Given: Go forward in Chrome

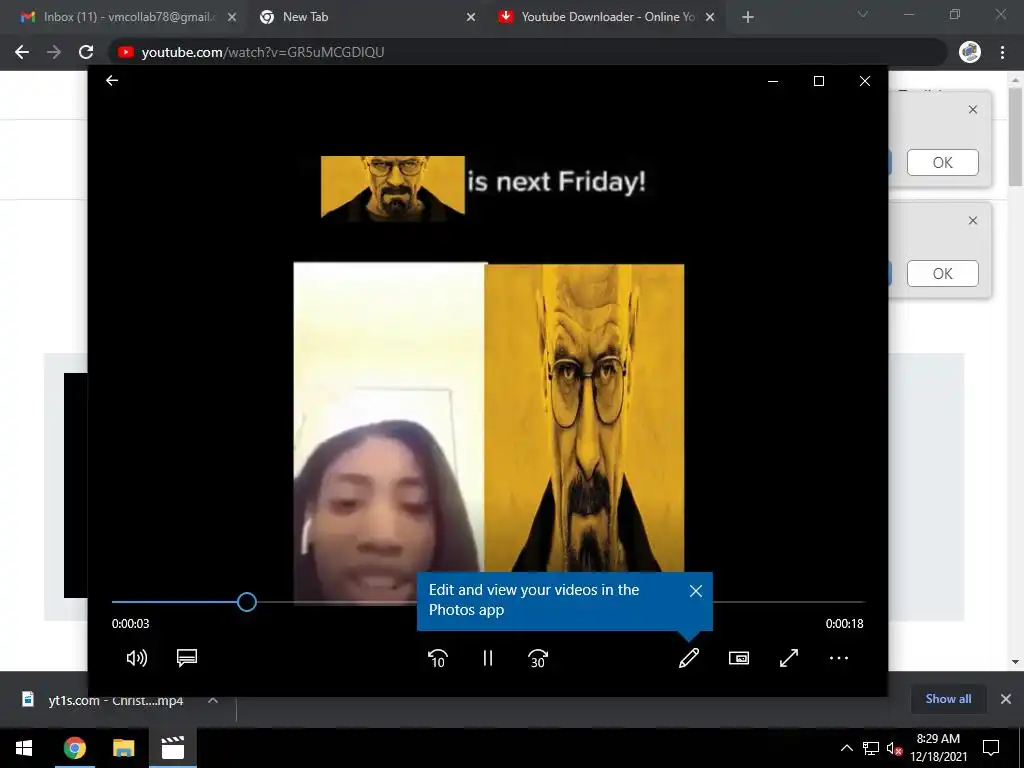Looking at the screenshot, I should pos(54,52).
